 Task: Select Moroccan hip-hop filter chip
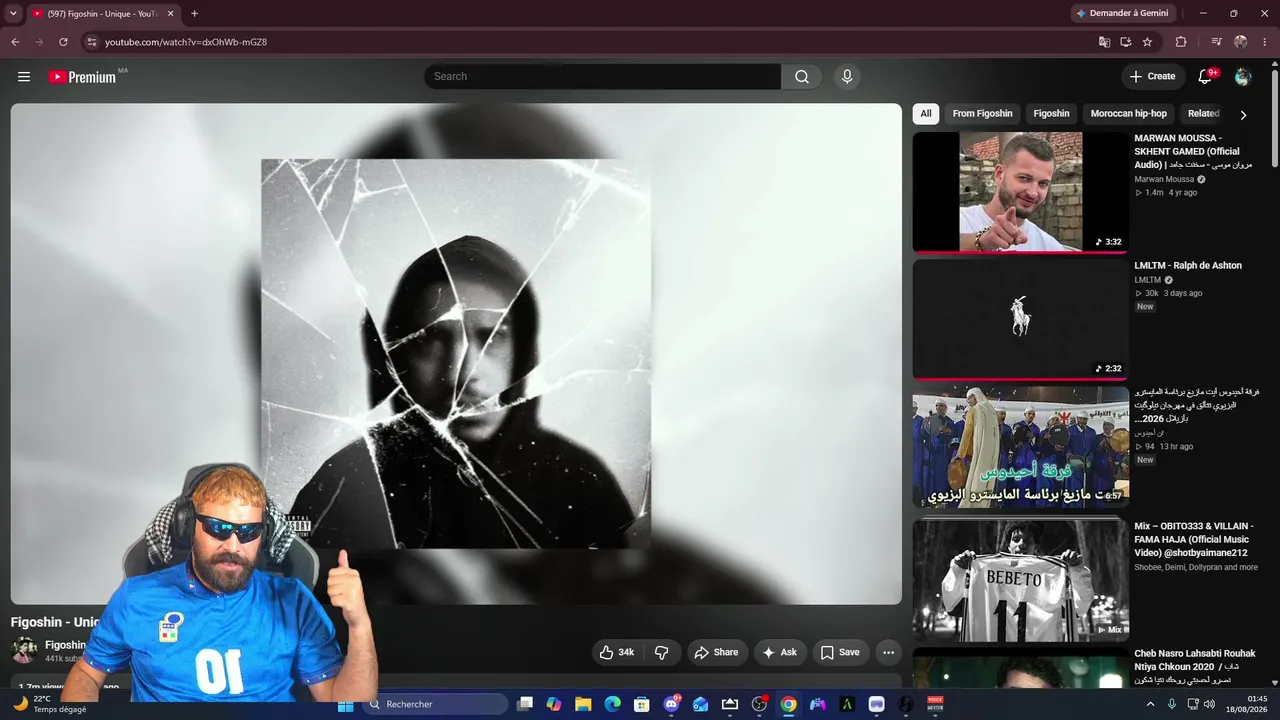click(x=1129, y=114)
